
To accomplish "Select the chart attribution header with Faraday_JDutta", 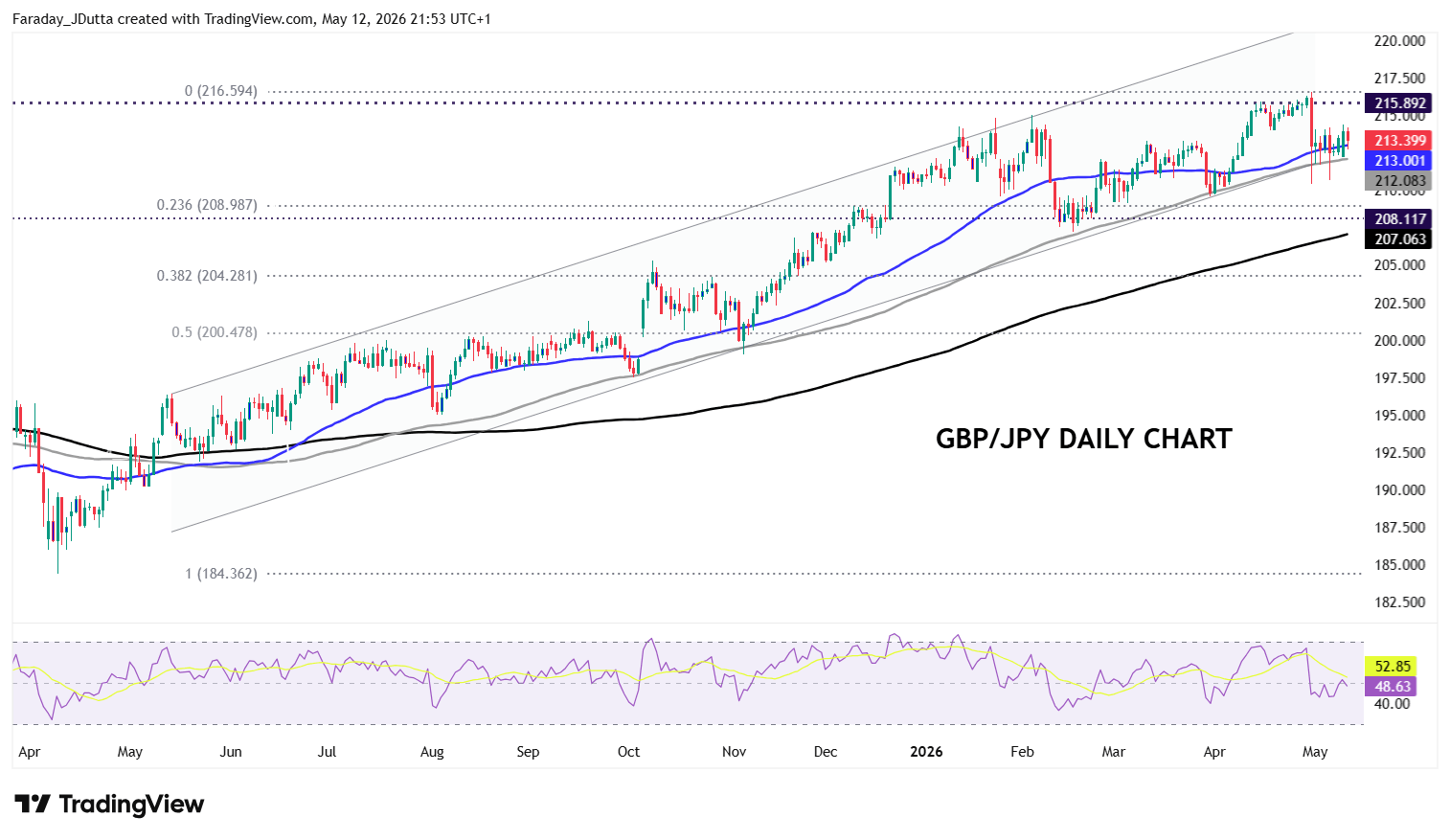I will tap(252, 18).
